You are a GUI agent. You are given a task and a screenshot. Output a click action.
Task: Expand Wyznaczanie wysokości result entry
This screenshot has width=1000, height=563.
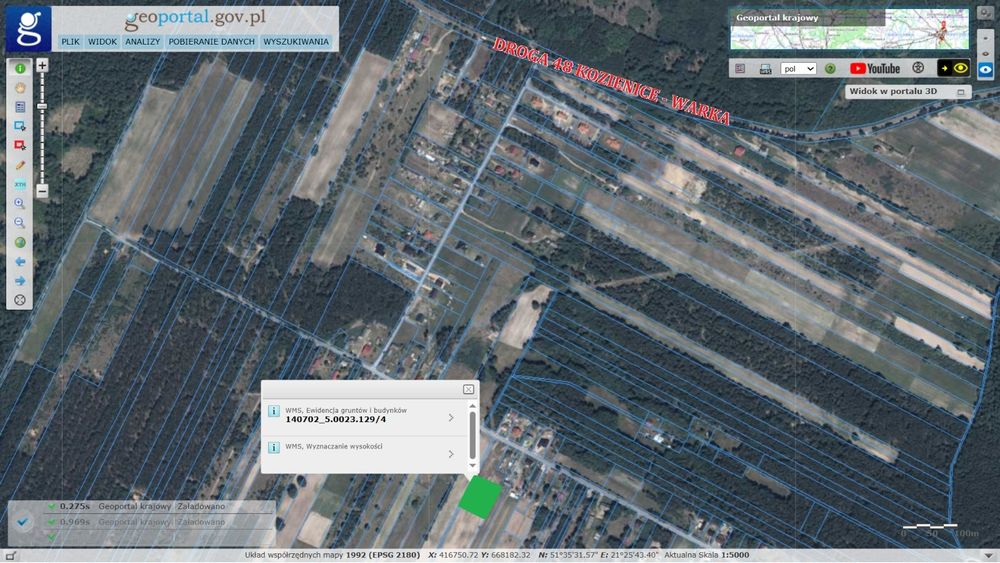tap(365, 451)
